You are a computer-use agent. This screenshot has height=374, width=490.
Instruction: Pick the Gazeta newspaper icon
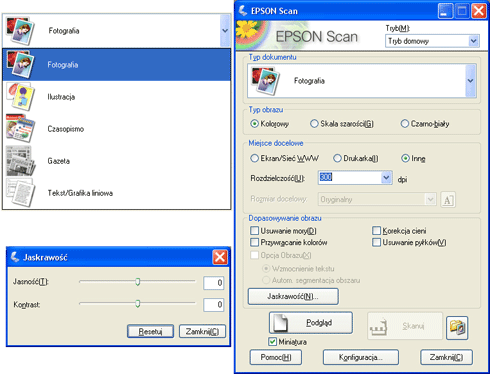[21, 161]
